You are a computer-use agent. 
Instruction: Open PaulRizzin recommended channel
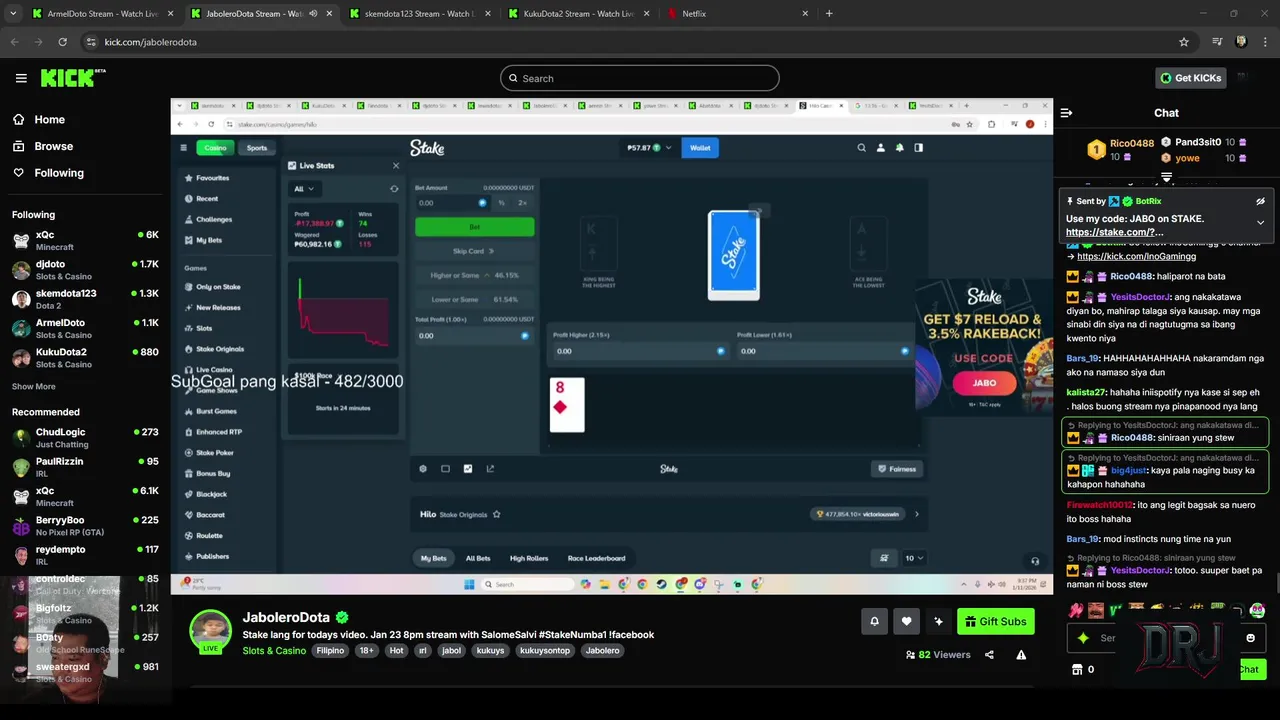85,467
